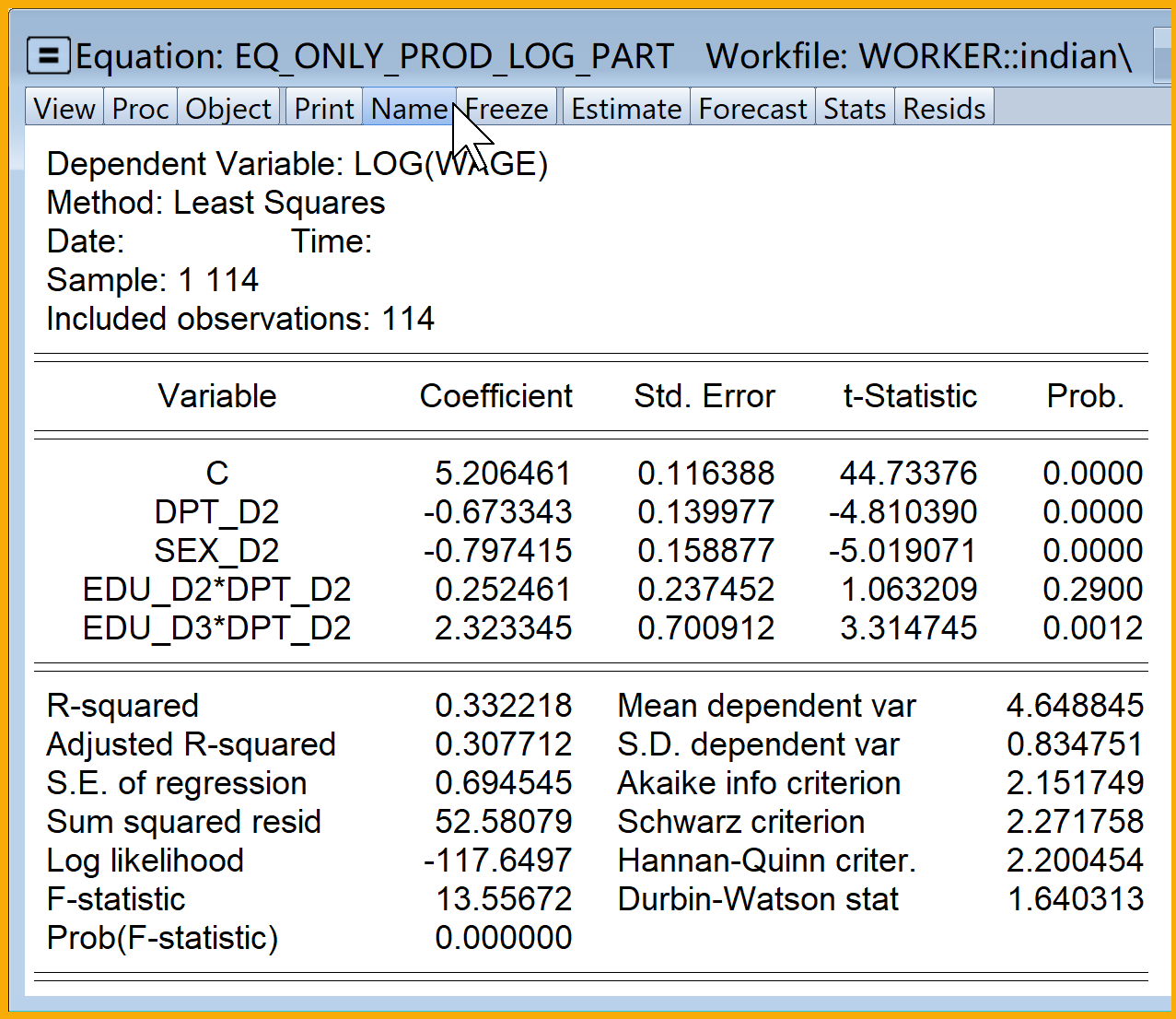Viewport: 1176px width, 1019px height.
Task: Click the t-Statistic value for constant C
Action: click(908, 474)
